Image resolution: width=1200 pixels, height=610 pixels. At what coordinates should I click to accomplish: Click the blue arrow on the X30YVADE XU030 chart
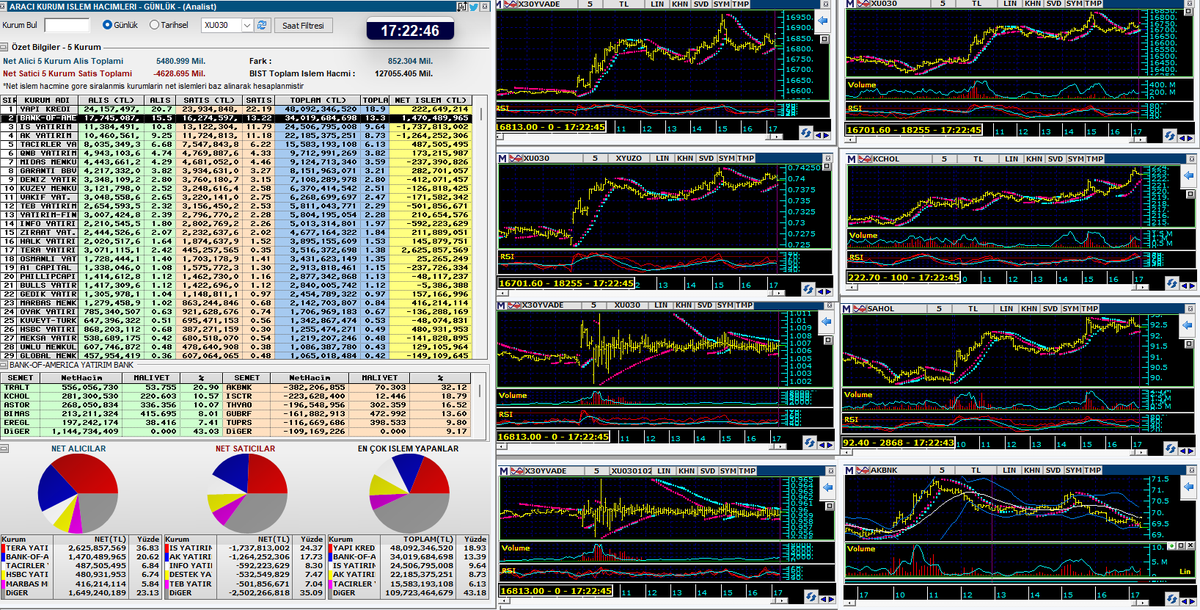tap(826, 321)
